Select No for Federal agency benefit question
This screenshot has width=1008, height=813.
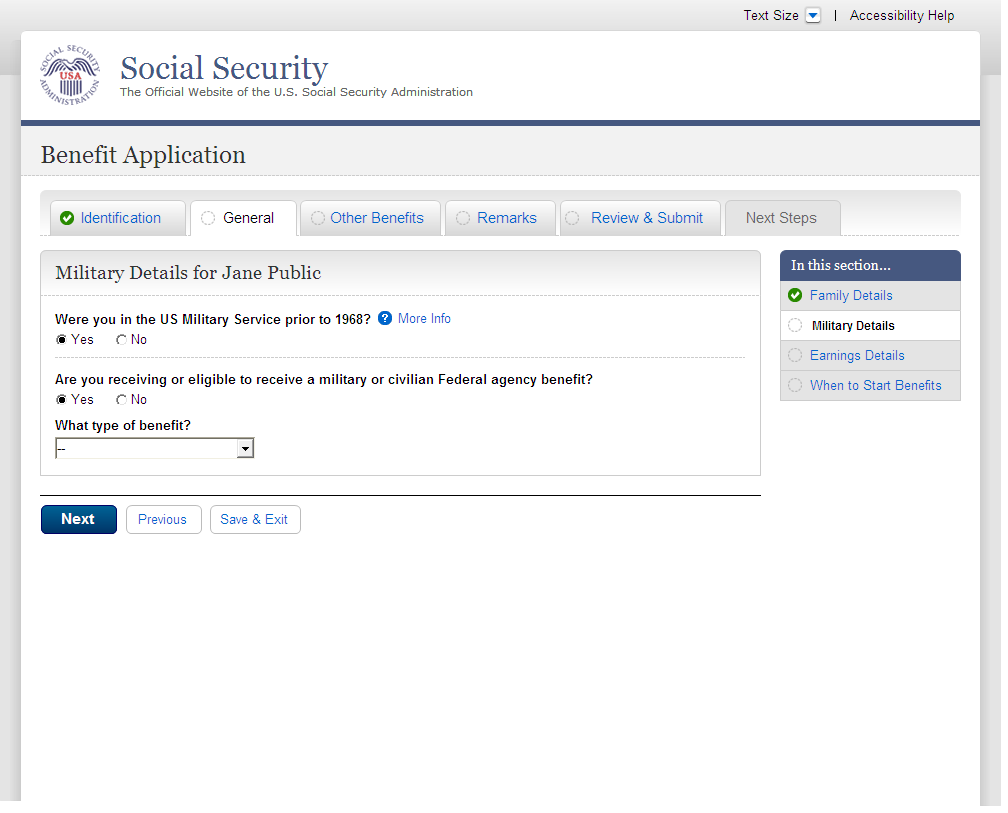pyautogui.click(x=122, y=400)
